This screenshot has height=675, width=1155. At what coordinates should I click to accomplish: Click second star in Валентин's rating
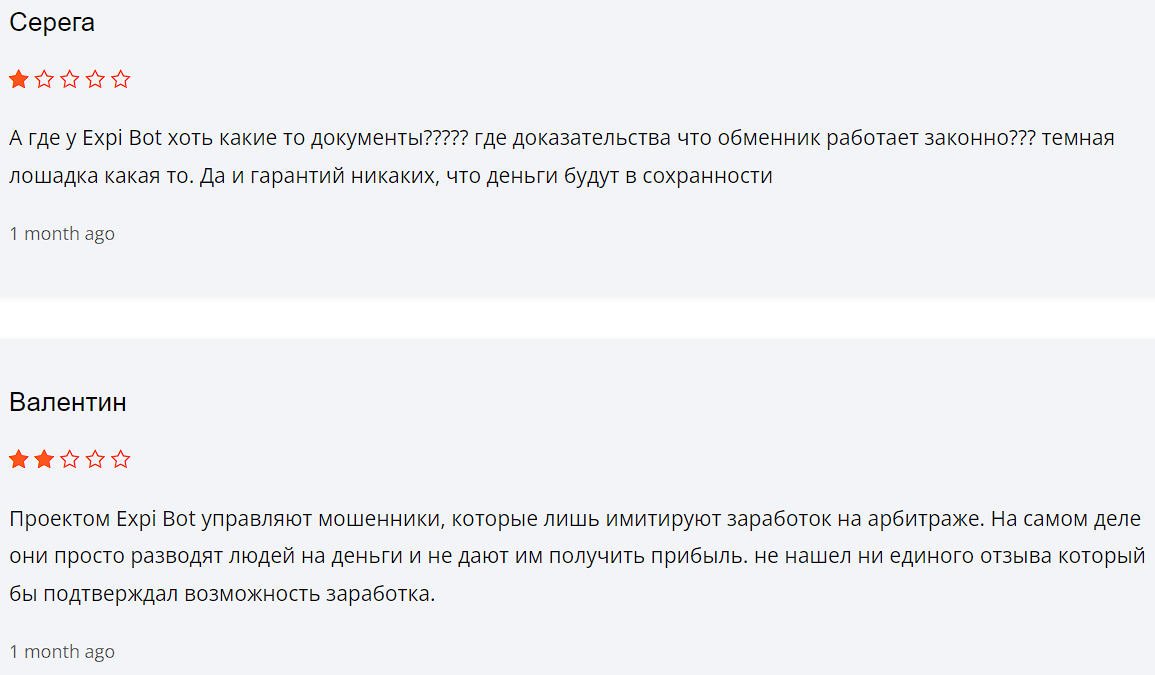44,460
